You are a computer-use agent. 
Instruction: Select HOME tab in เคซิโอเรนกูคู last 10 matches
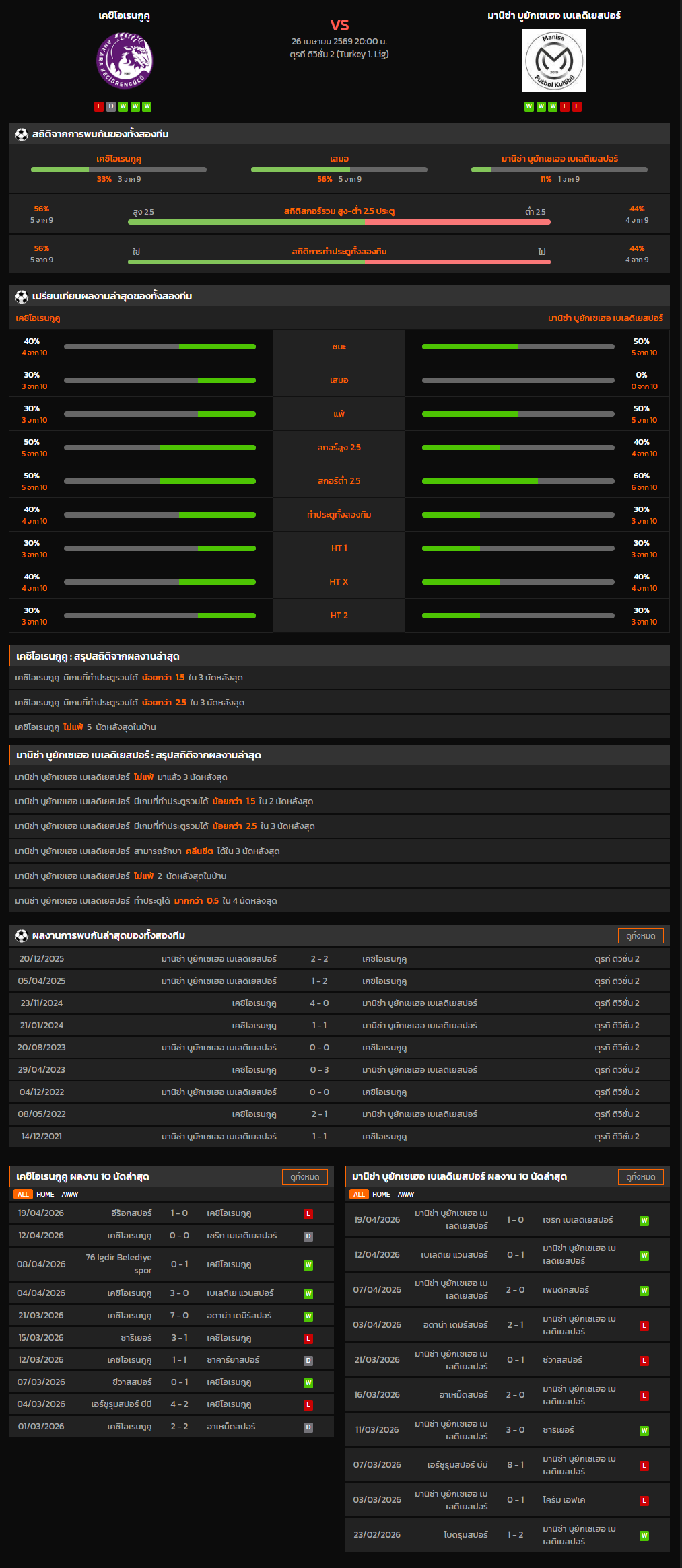[45, 1194]
